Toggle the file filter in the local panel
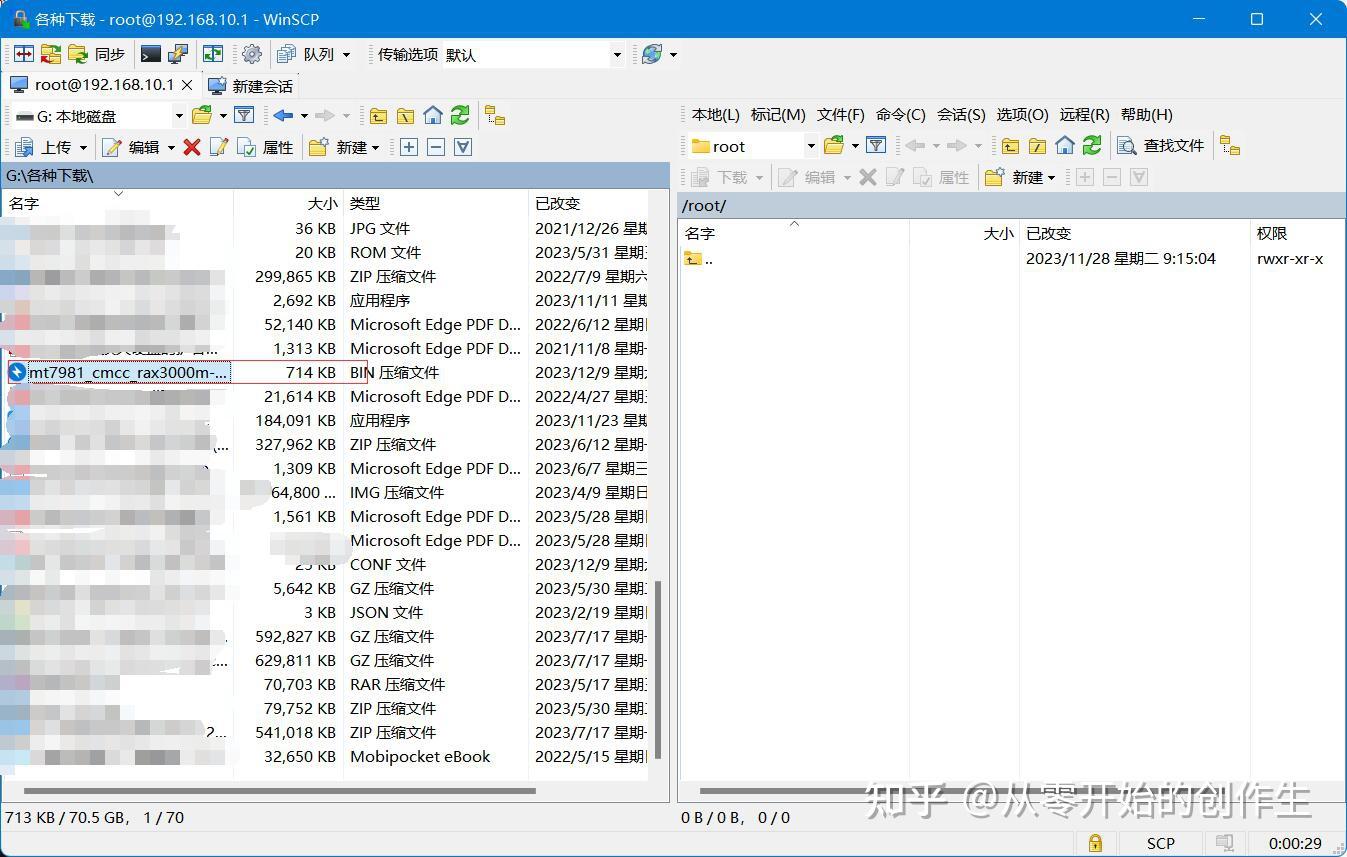Viewport: 1347px width, 857px height. pos(244,115)
